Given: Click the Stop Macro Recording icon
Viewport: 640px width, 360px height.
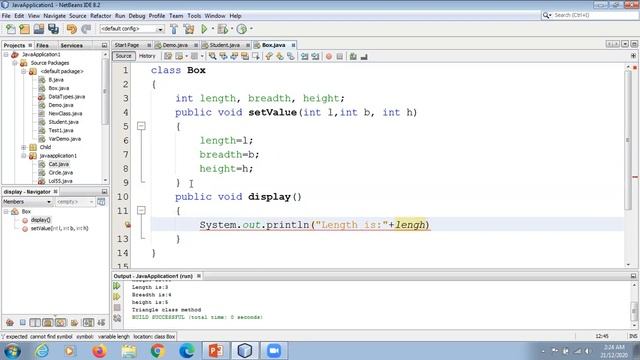Looking at the screenshot, I should click(x=340, y=56).
